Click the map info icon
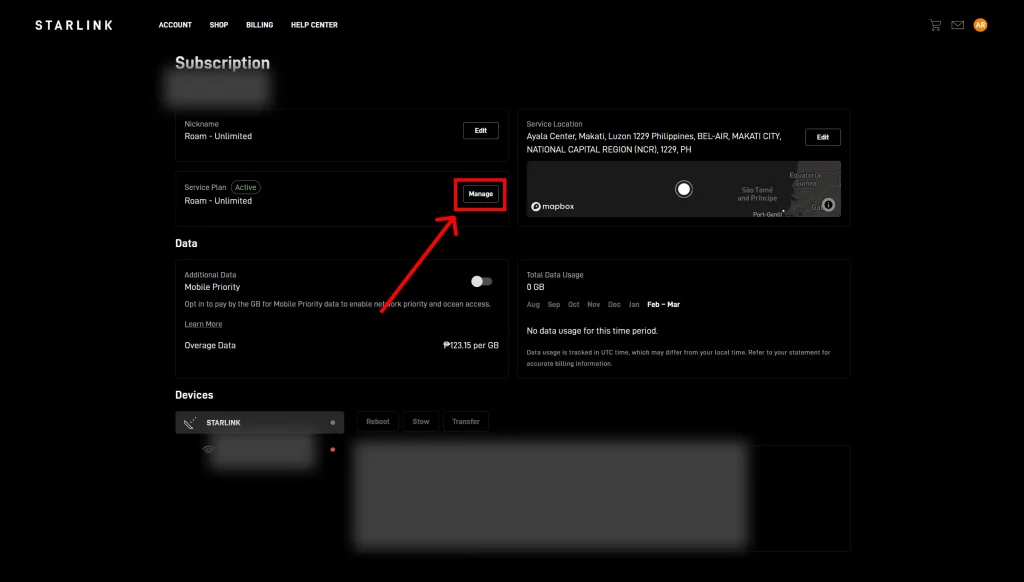This screenshot has height=582, width=1024. tap(828, 205)
